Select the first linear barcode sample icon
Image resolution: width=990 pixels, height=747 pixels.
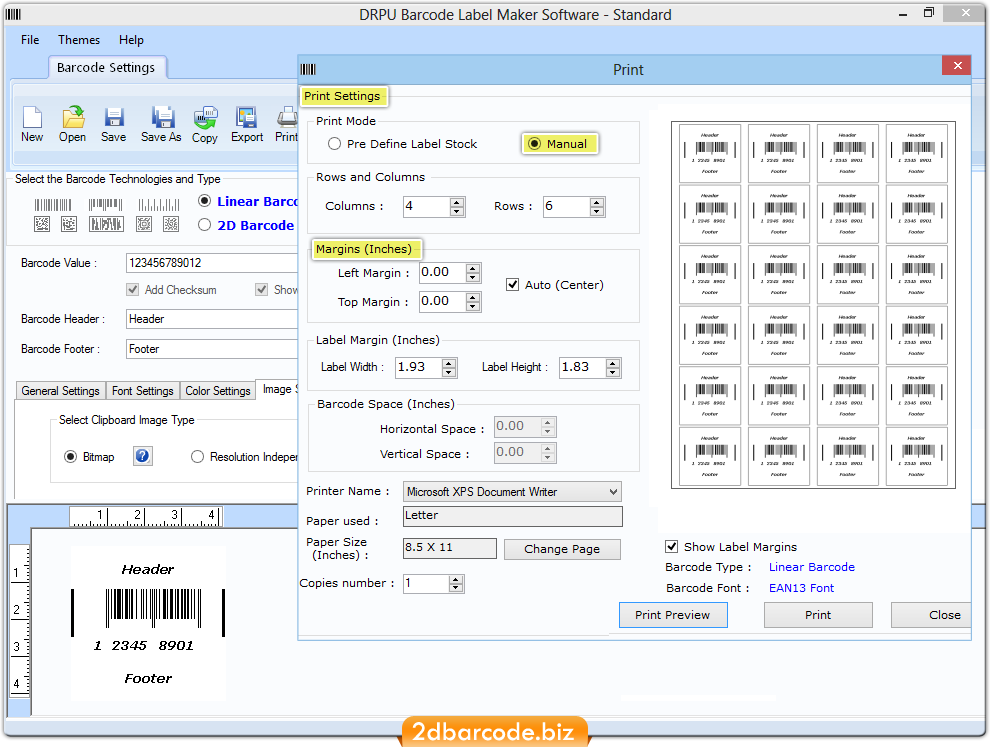pos(53,205)
